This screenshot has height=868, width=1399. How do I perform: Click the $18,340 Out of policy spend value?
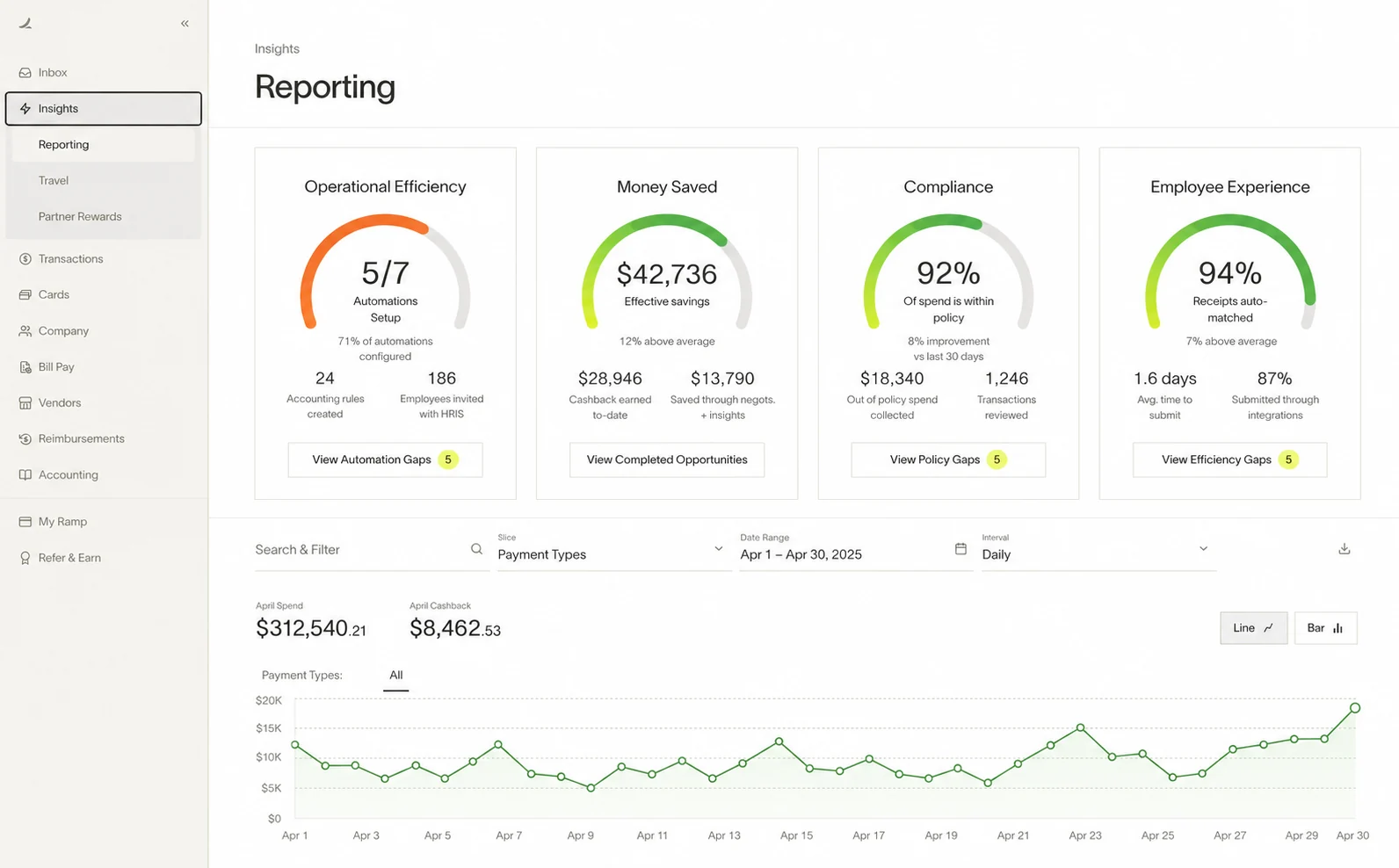(x=892, y=379)
